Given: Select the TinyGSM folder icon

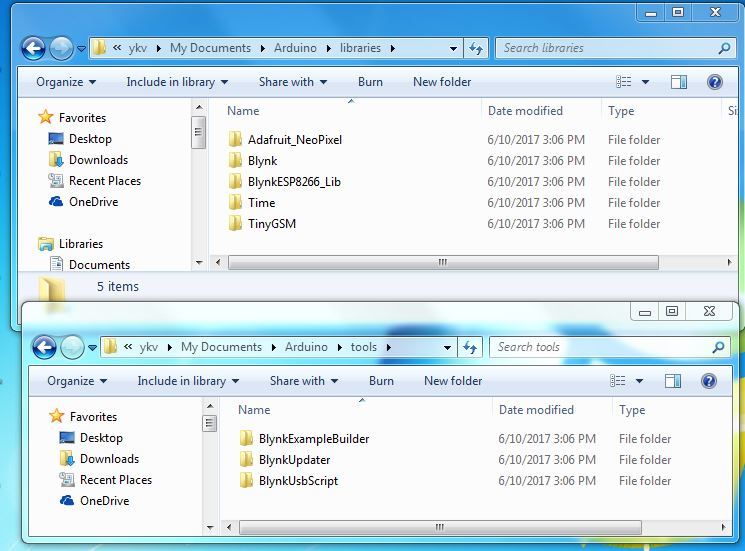Looking at the screenshot, I should 235,223.
